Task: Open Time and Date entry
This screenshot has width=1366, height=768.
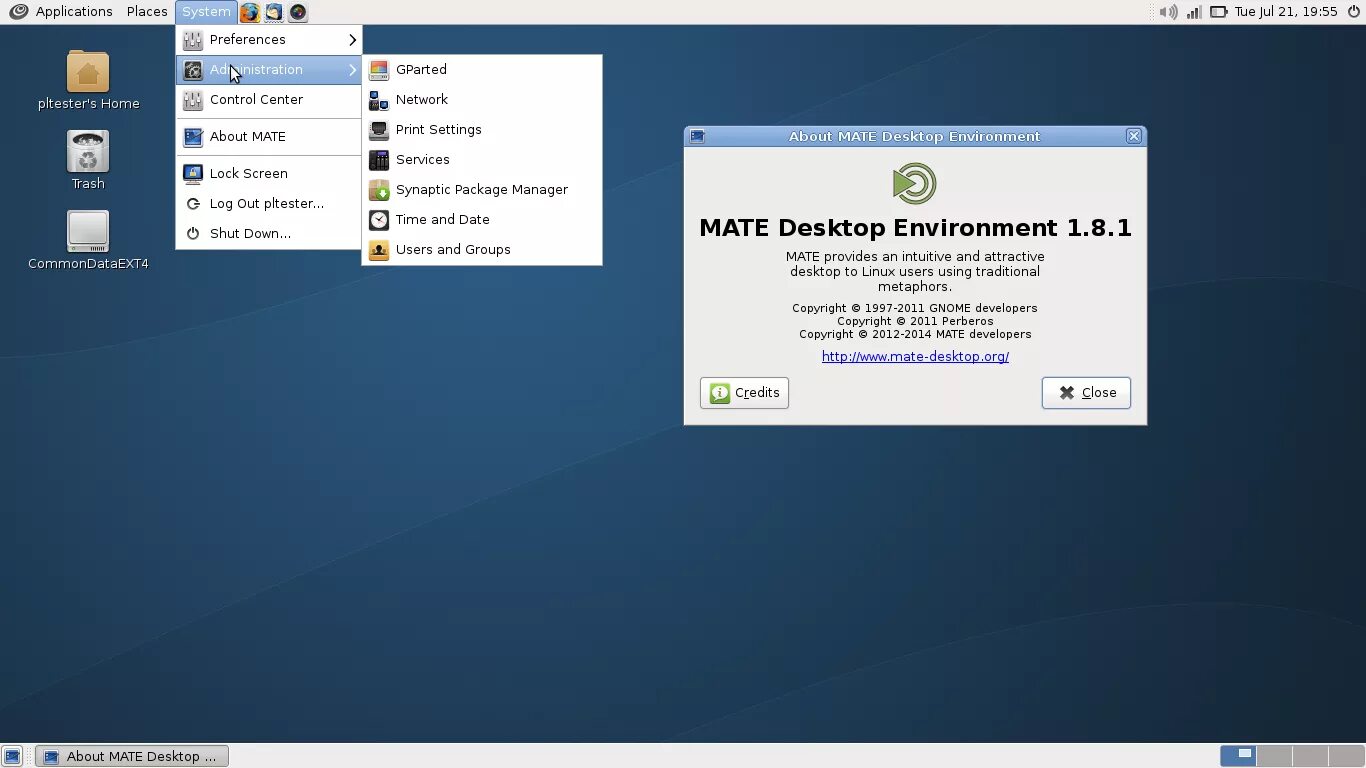Action: pos(482,220)
